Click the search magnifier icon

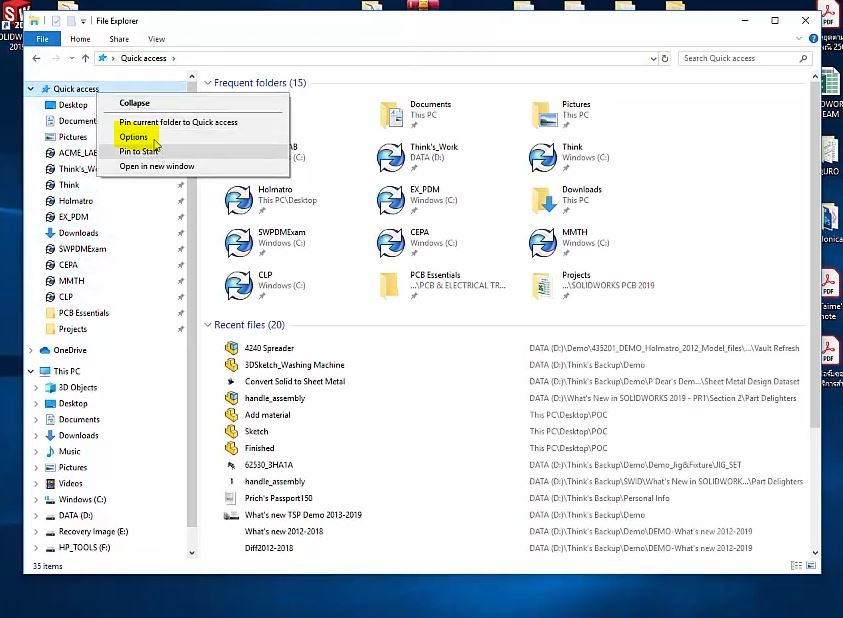803,58
